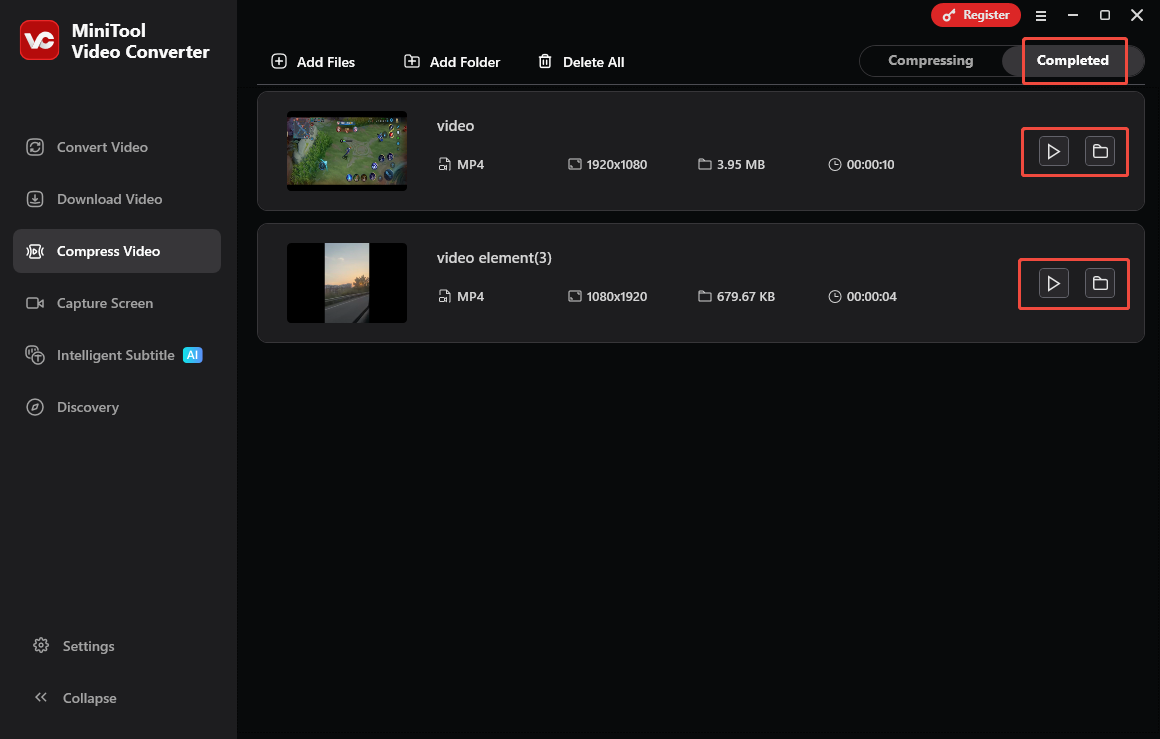Open the Download Video section
Image resolution: width=1160 pixels, height=739 pixels.
117,199
